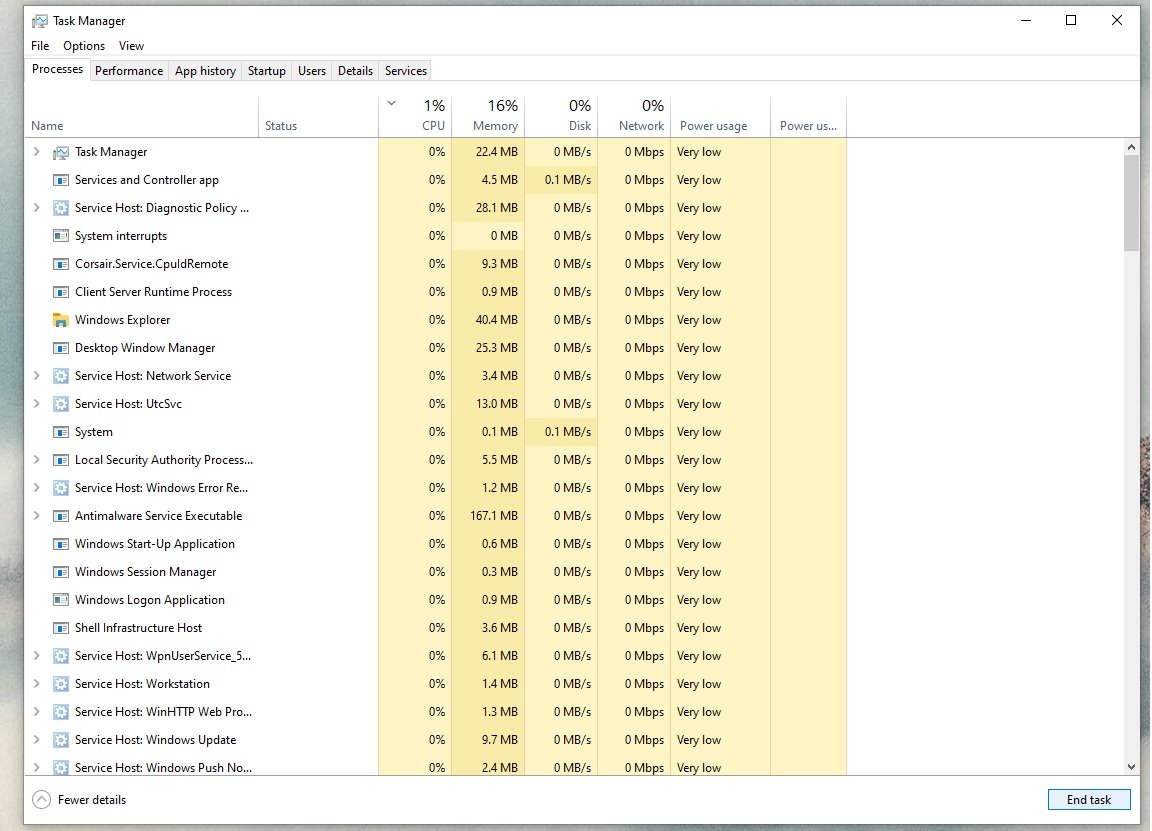
Task: Switch to the Performance tab
Action: pos(129,71)
